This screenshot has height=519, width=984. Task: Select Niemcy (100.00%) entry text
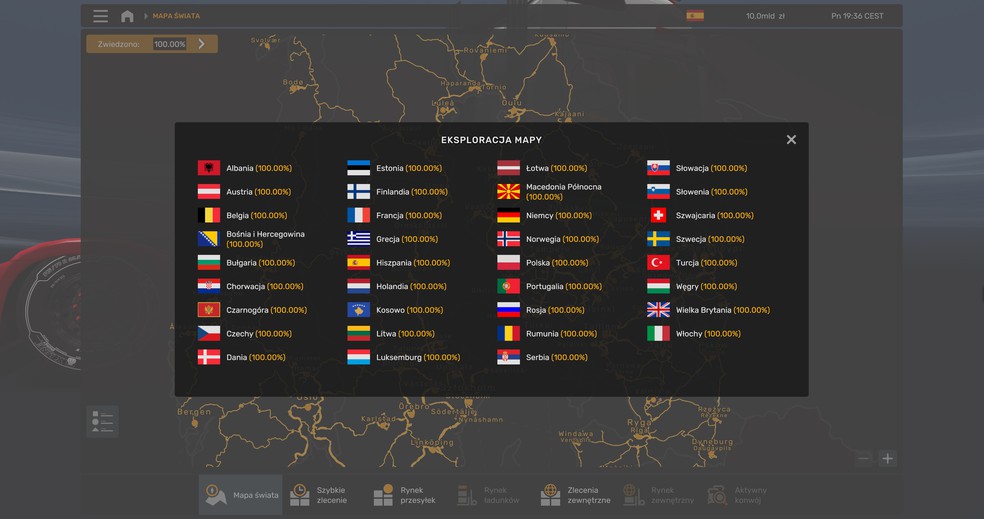tap(559, 216)
